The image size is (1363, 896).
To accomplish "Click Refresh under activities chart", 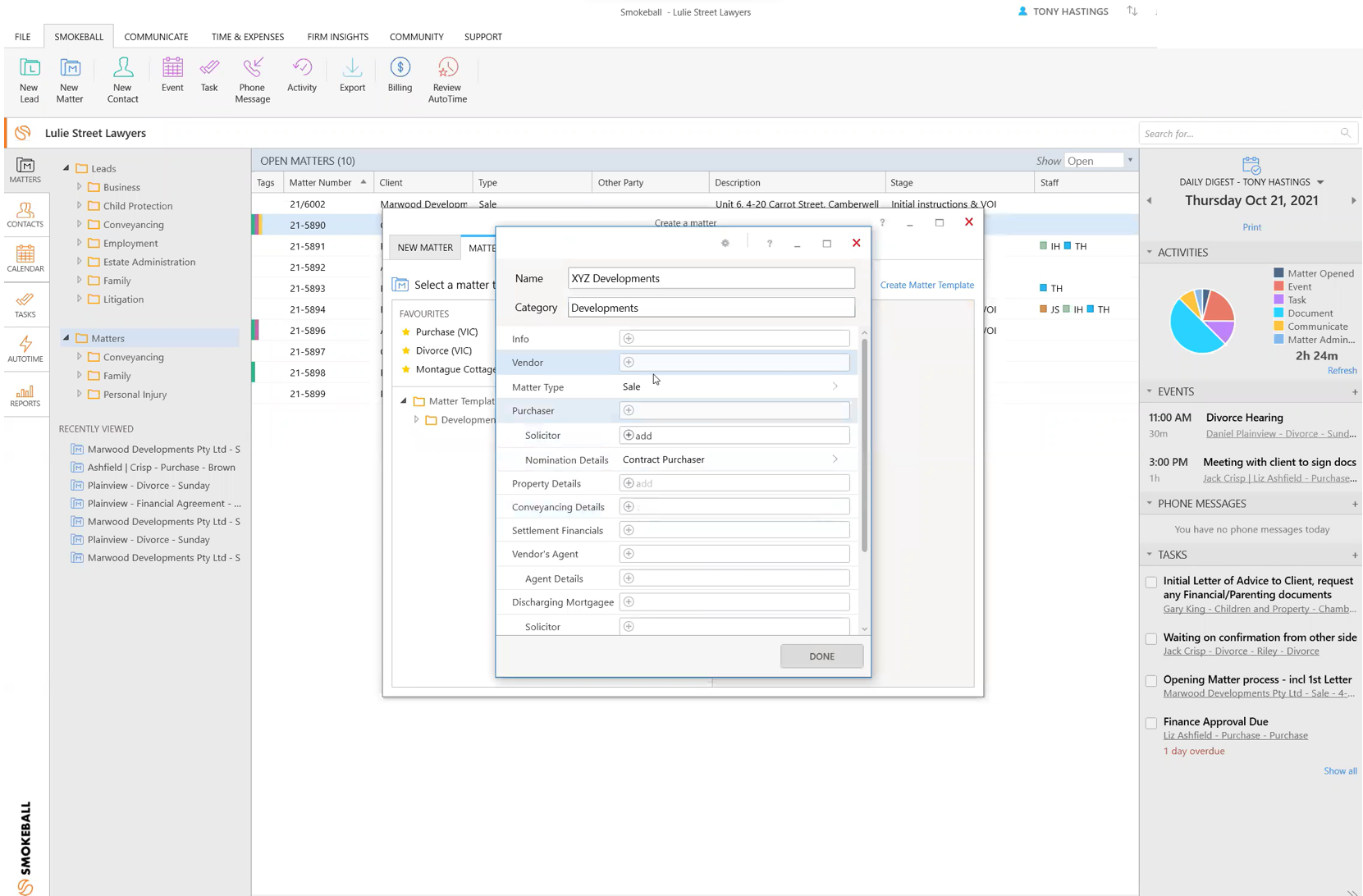I will [1342, 371].
